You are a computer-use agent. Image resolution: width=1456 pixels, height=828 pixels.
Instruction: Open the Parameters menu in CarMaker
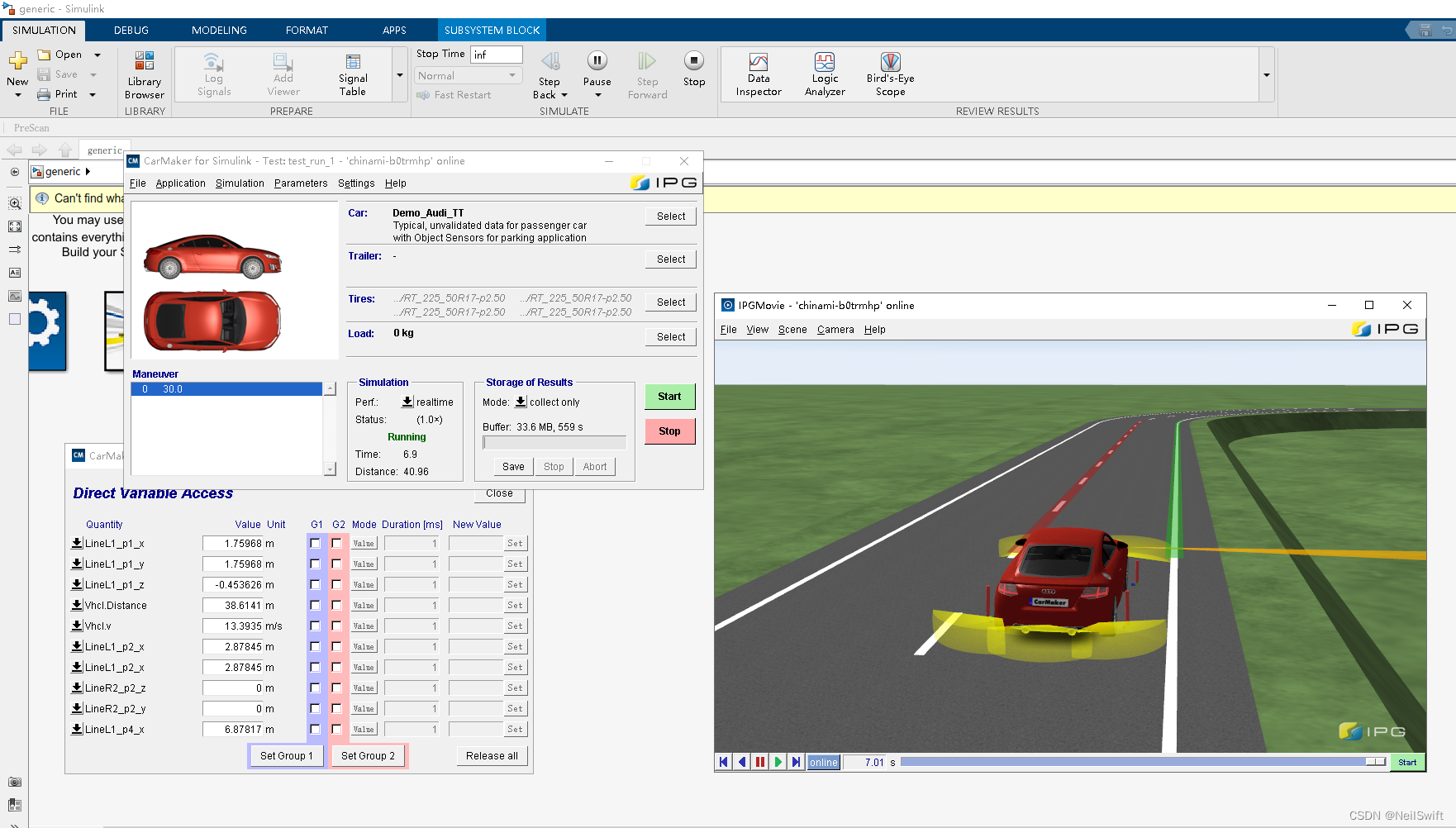pos(301,183)
